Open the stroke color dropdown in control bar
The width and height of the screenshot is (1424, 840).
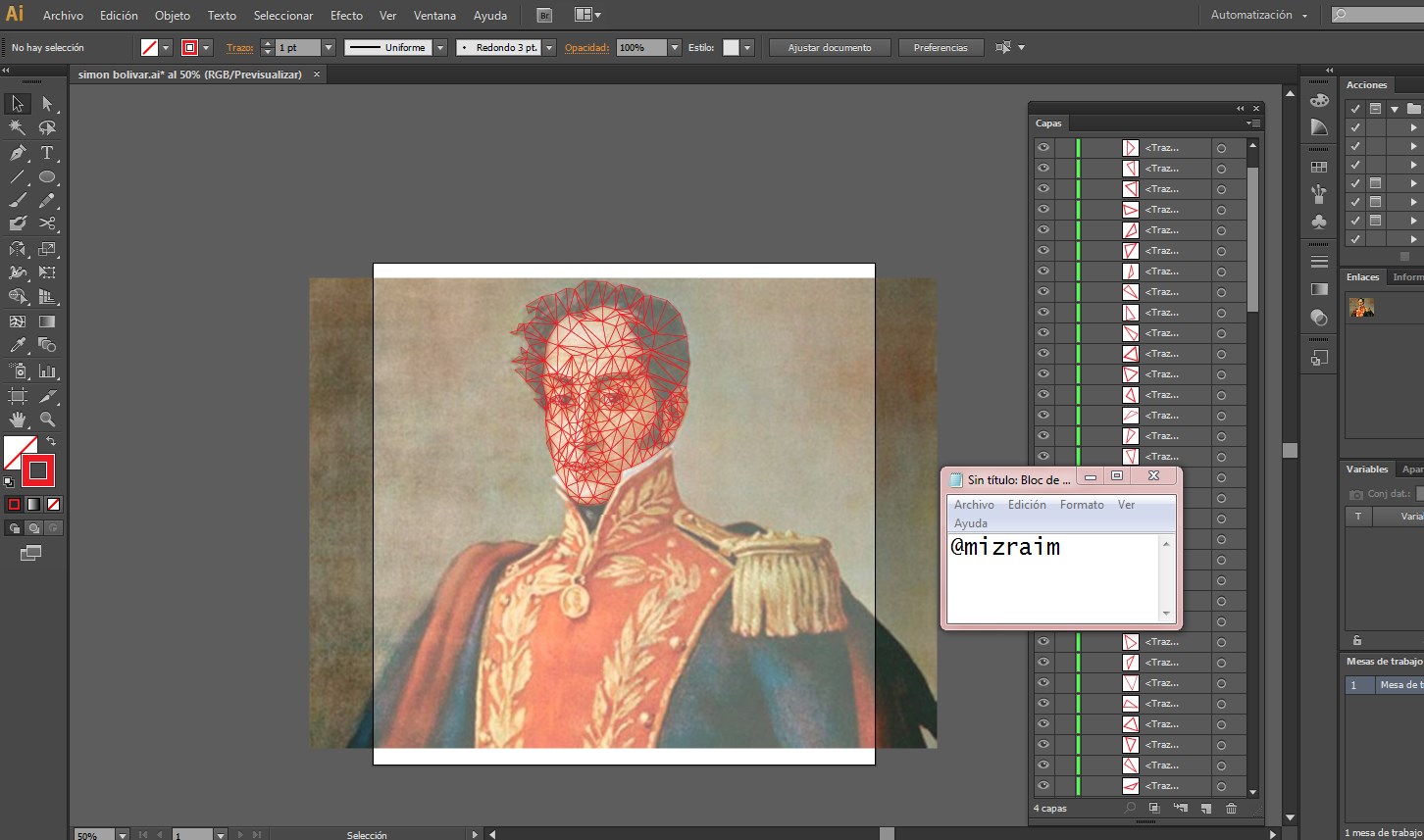pos(206,47)
